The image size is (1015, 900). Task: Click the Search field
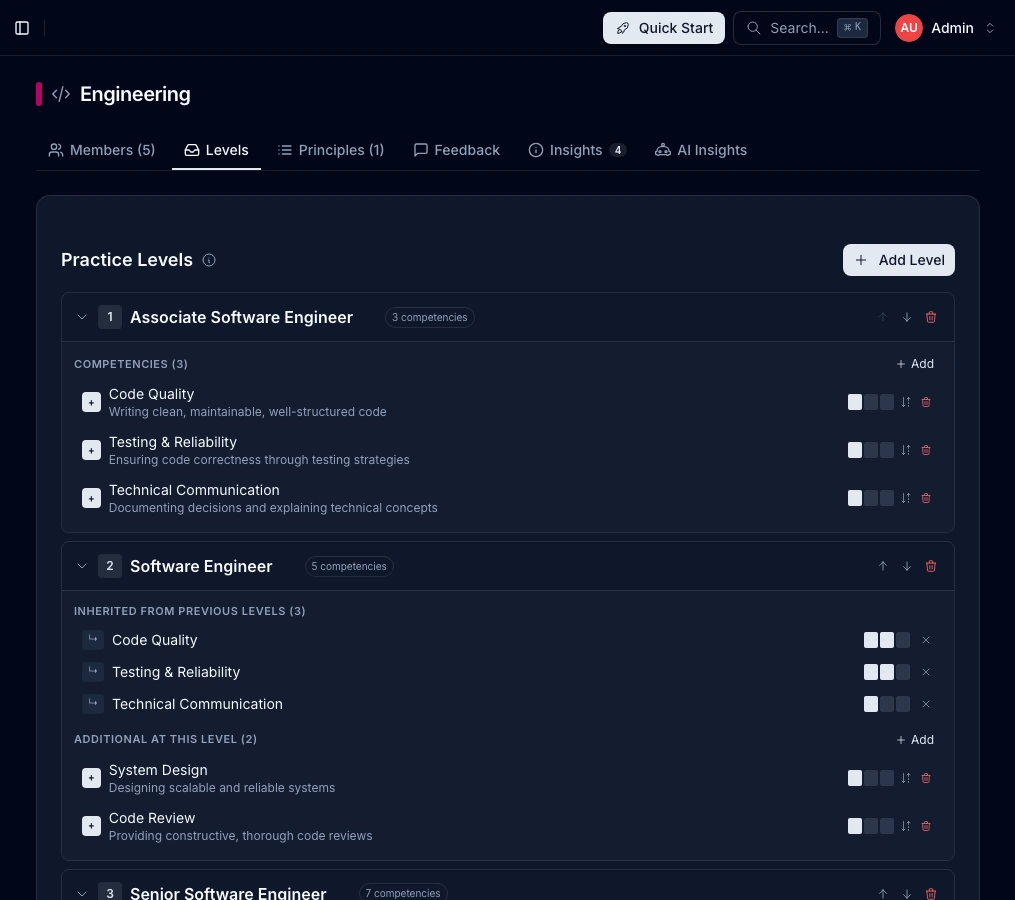(x=807, y=28)
